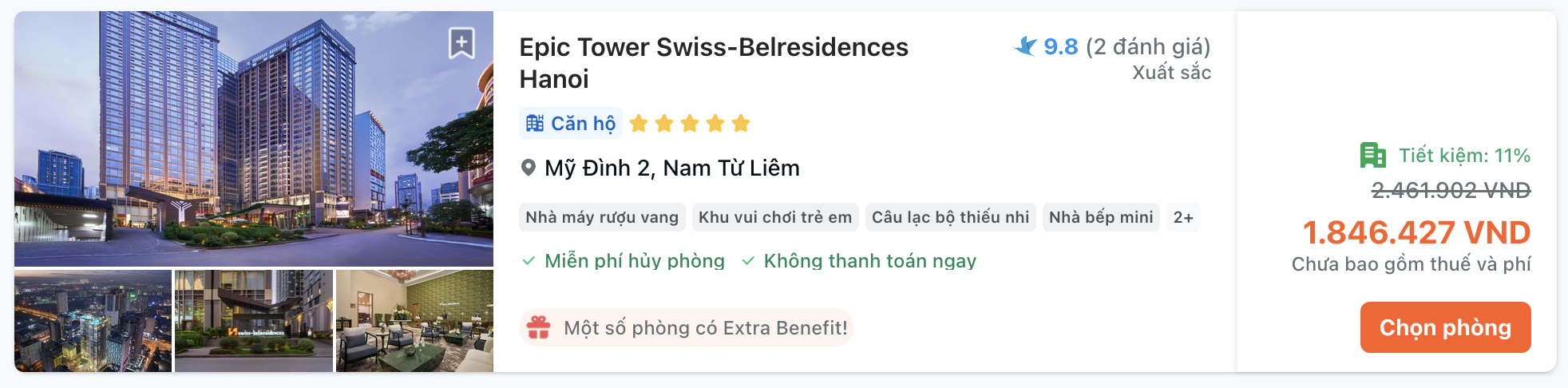Click the Khu vui chơi trẻ em tag
The width and height of the screenshot is (1568, 388).
pyautogui.click(x=774, y=217)
